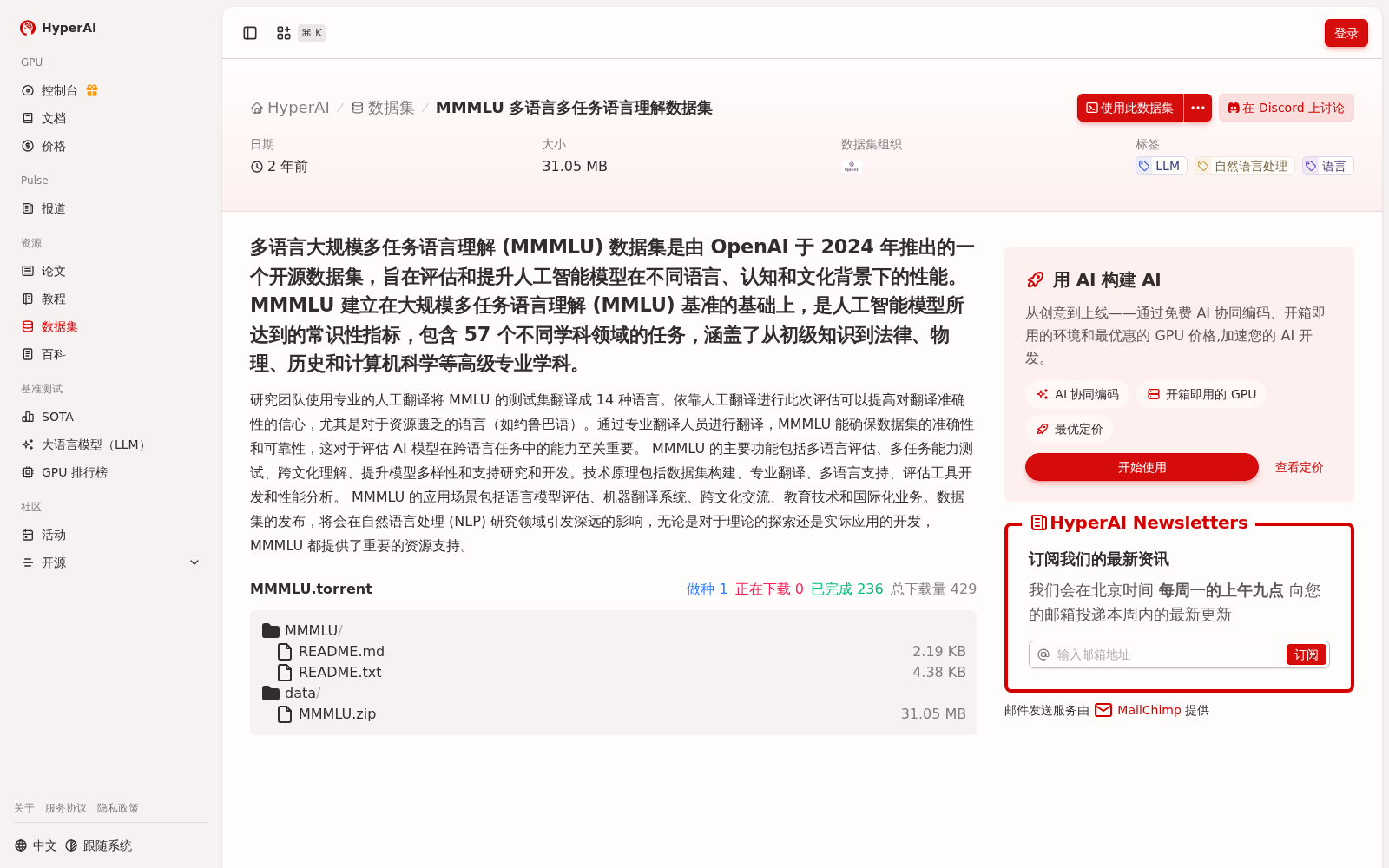Click the LLM tag
Image resolution: width=1389 pixels, height=868 pixels.
1161,166
